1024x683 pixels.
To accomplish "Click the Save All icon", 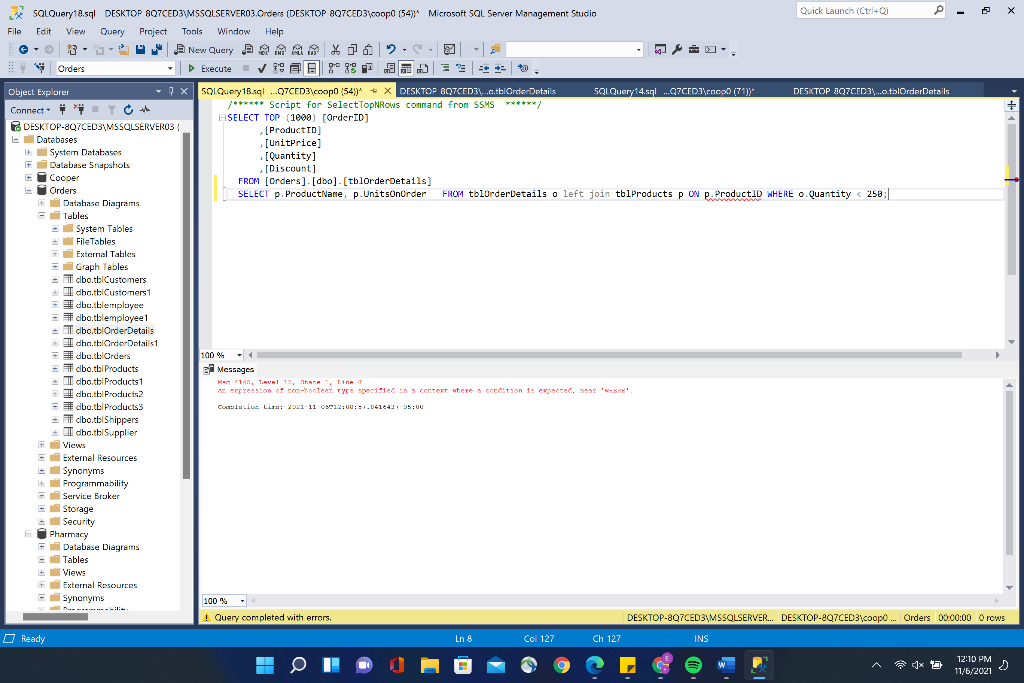I will coord(157,50).
